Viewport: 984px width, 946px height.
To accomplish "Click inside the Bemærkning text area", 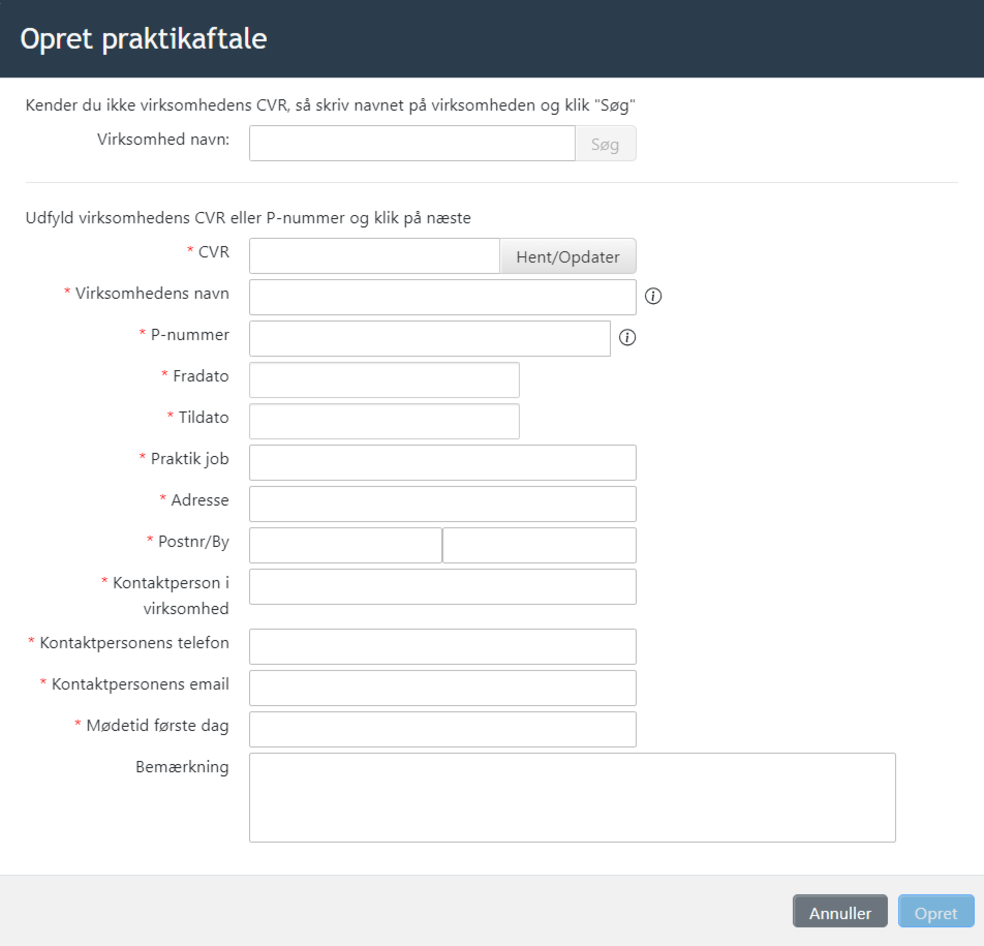I will point(572,797).
